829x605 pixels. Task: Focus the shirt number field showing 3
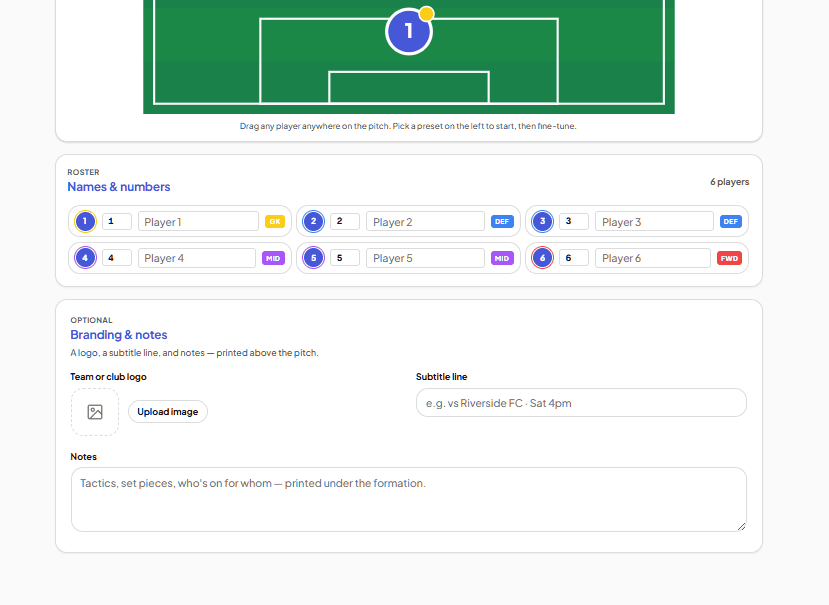point(574,221)
